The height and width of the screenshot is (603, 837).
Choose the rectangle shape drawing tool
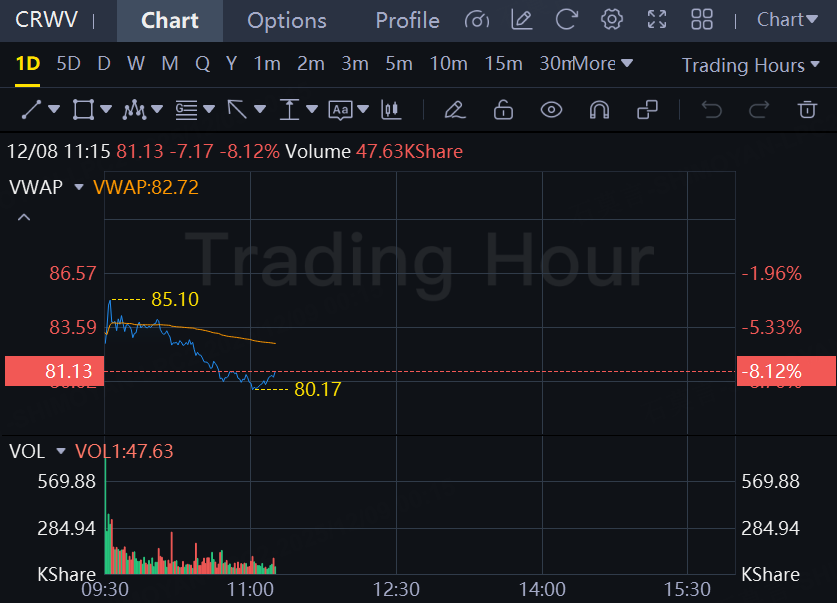pyautogui.click(x=83, y=109)
